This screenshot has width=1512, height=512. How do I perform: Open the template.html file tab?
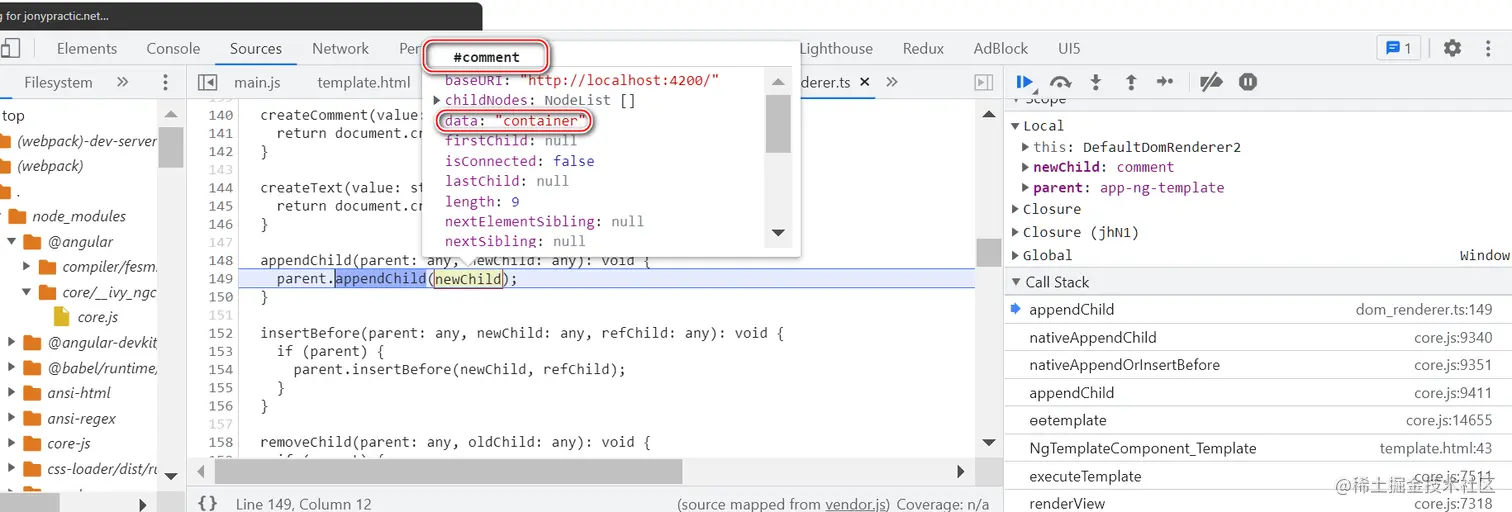click(x=364, y=82)
